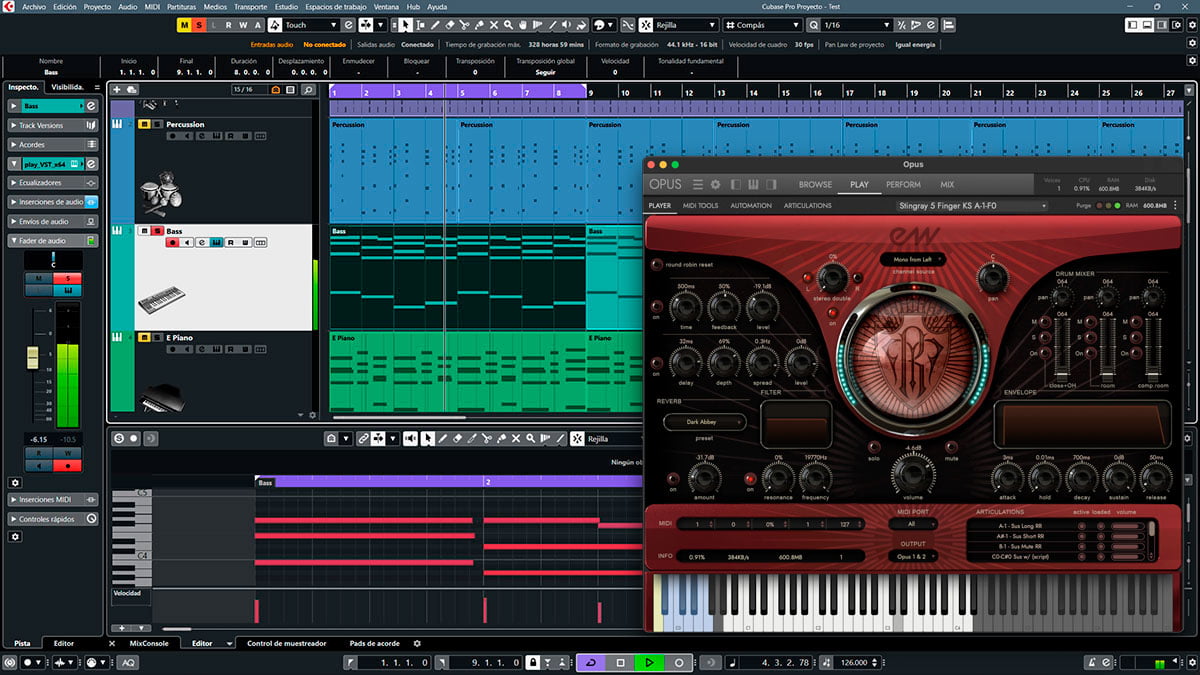Toggle the Opus keyboard display icon
The image size is (1200, 675).
(753, 184)
